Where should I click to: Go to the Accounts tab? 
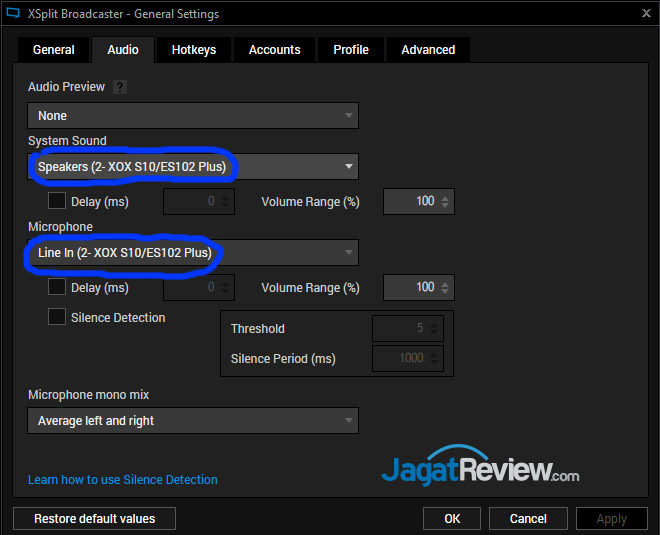click(274, 50)
